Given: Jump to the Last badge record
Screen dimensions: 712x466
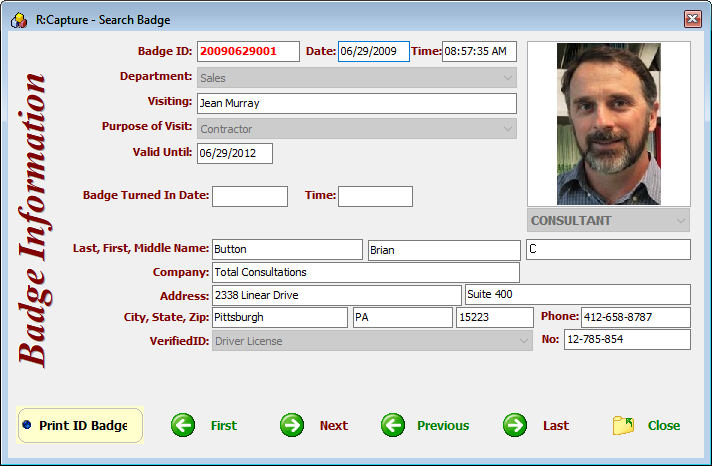Looking at the screenshot, I should (x=556, y=426).
